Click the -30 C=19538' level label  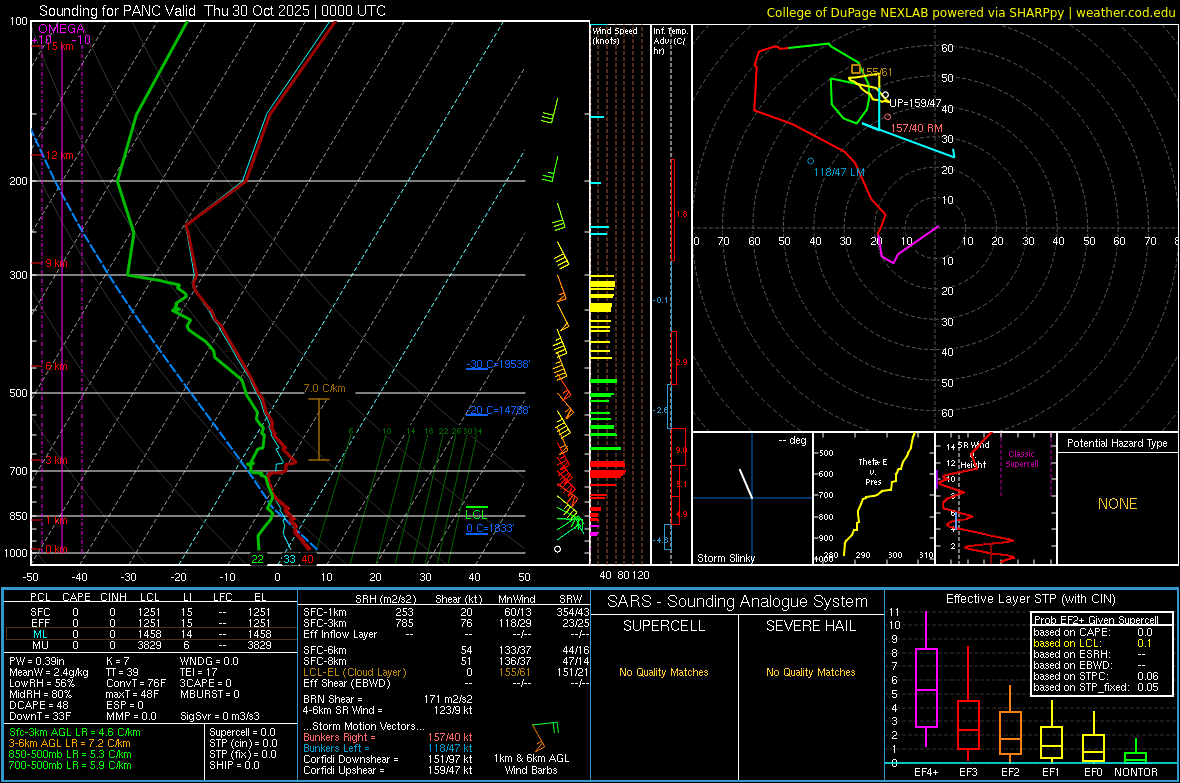[x=498, y=364]
